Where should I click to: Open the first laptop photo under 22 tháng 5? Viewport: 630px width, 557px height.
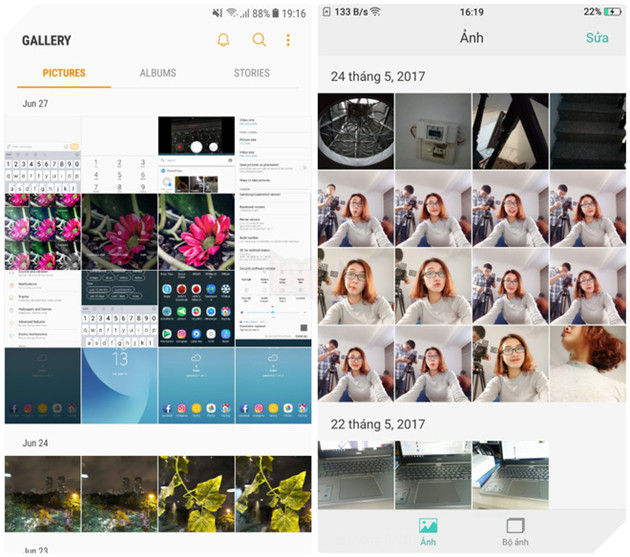355,475
